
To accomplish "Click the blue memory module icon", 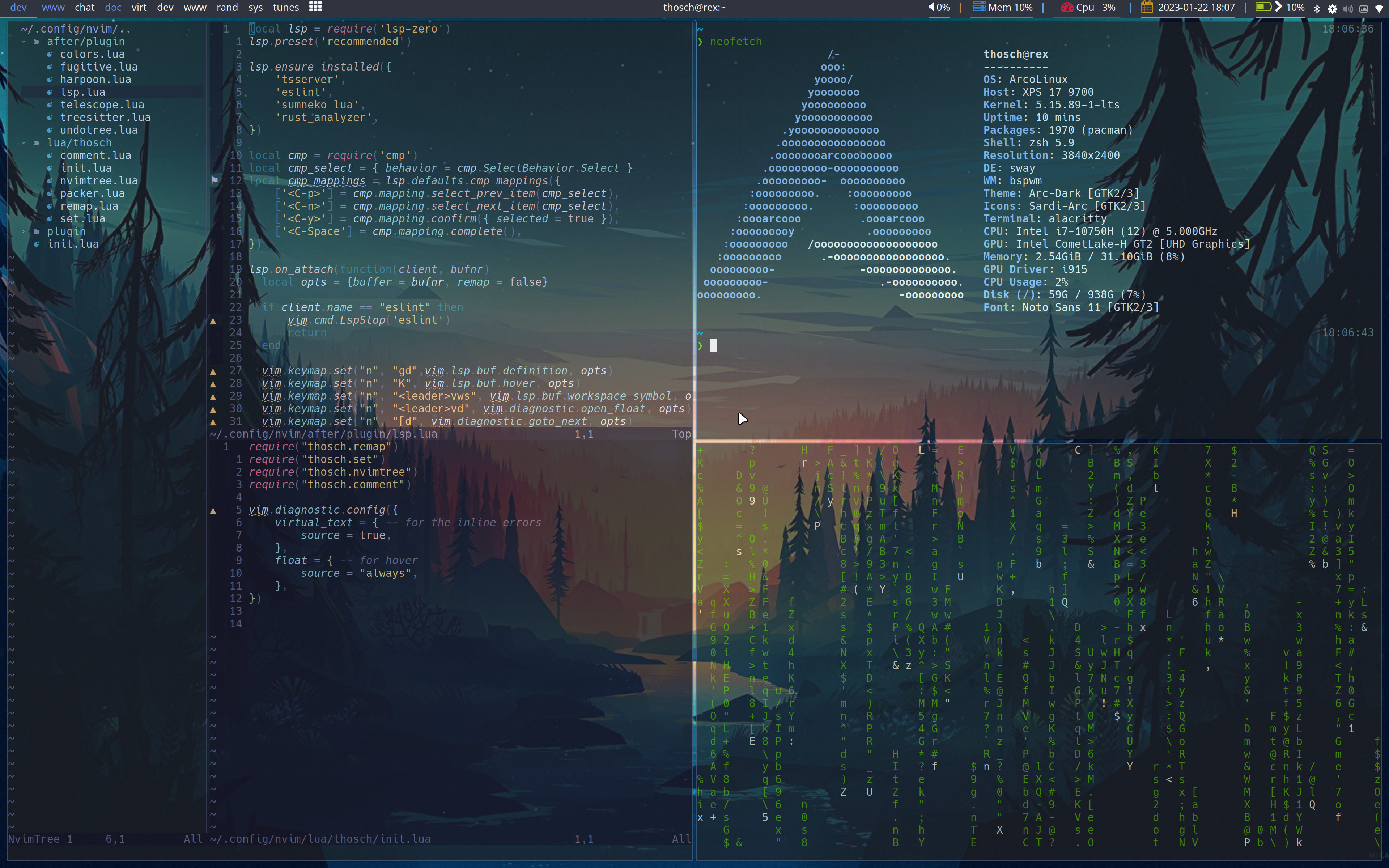I will pos(979,8).
